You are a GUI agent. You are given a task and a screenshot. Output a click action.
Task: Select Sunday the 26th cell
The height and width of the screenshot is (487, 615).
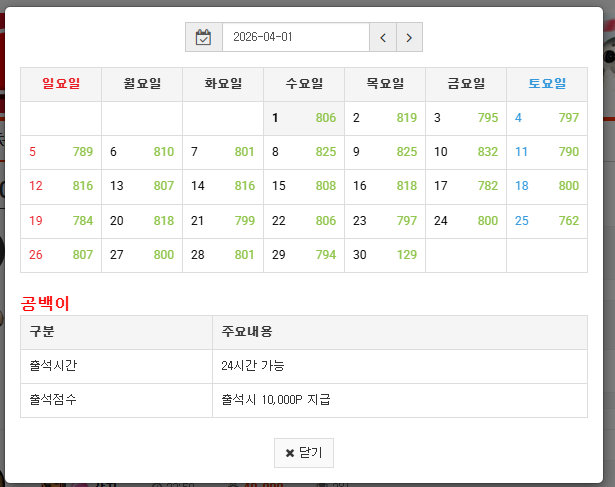(x=61, y=255)
